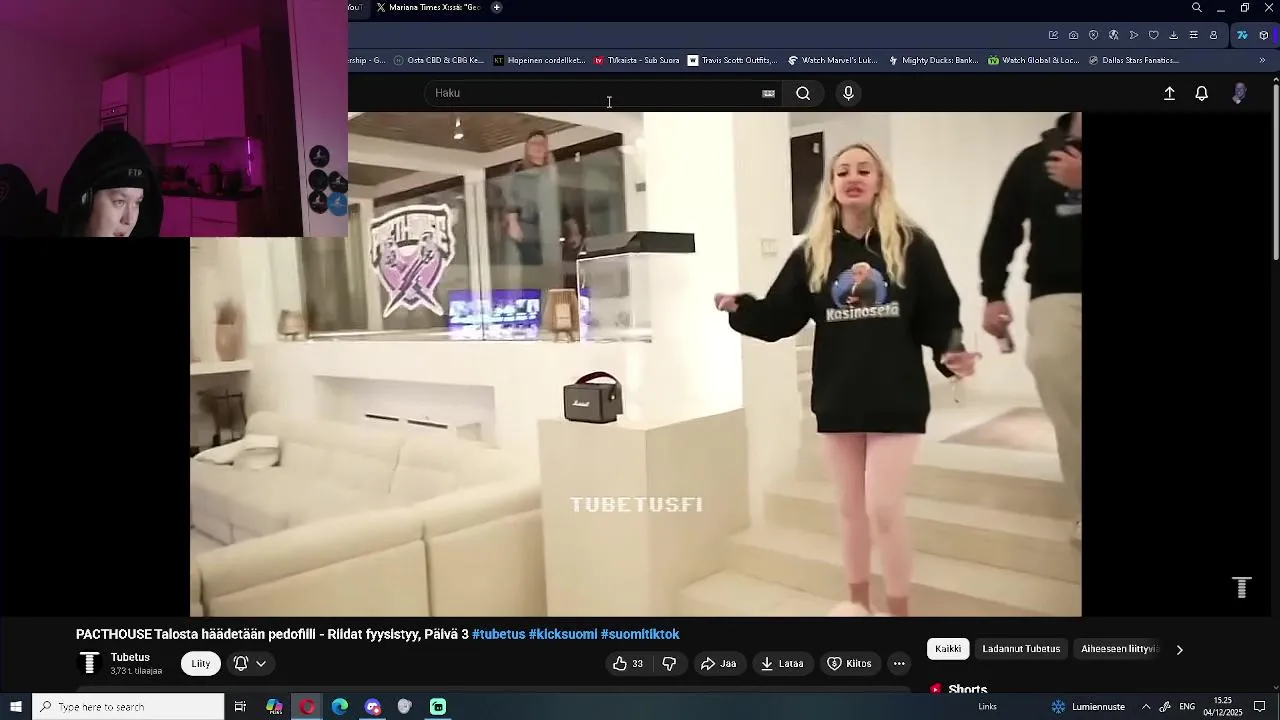Dislike the video with thumbs-down
The height and width of the screenshot is (720, 1280).
coord(669,663)
